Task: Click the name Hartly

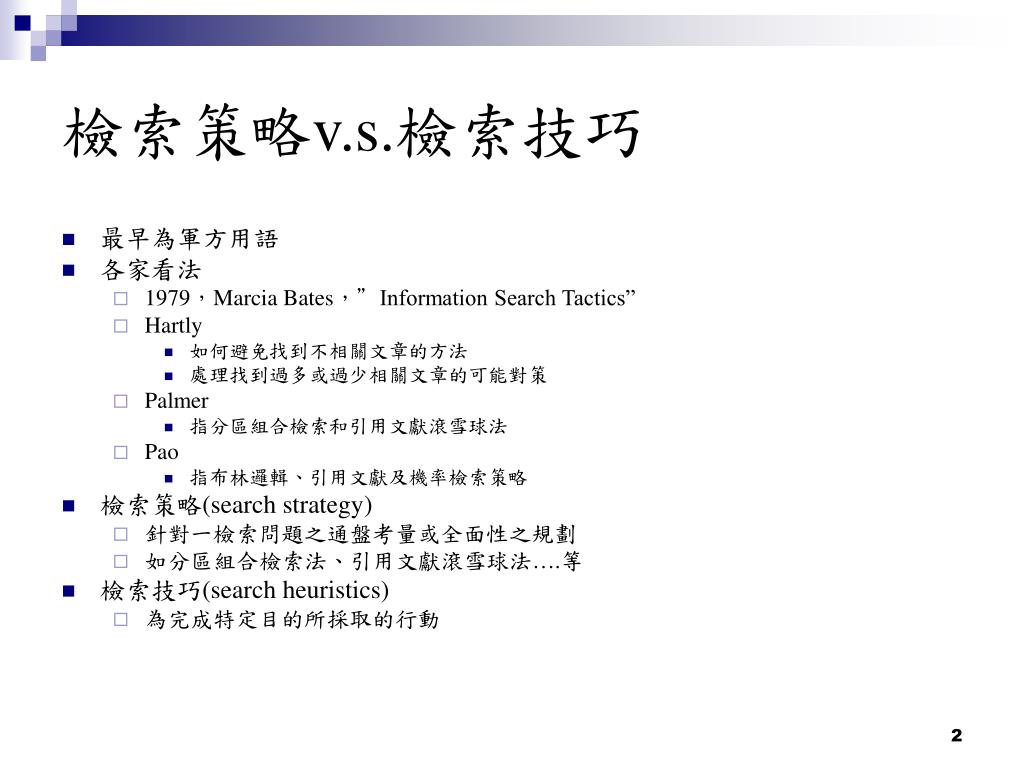Action: (173, 325)
